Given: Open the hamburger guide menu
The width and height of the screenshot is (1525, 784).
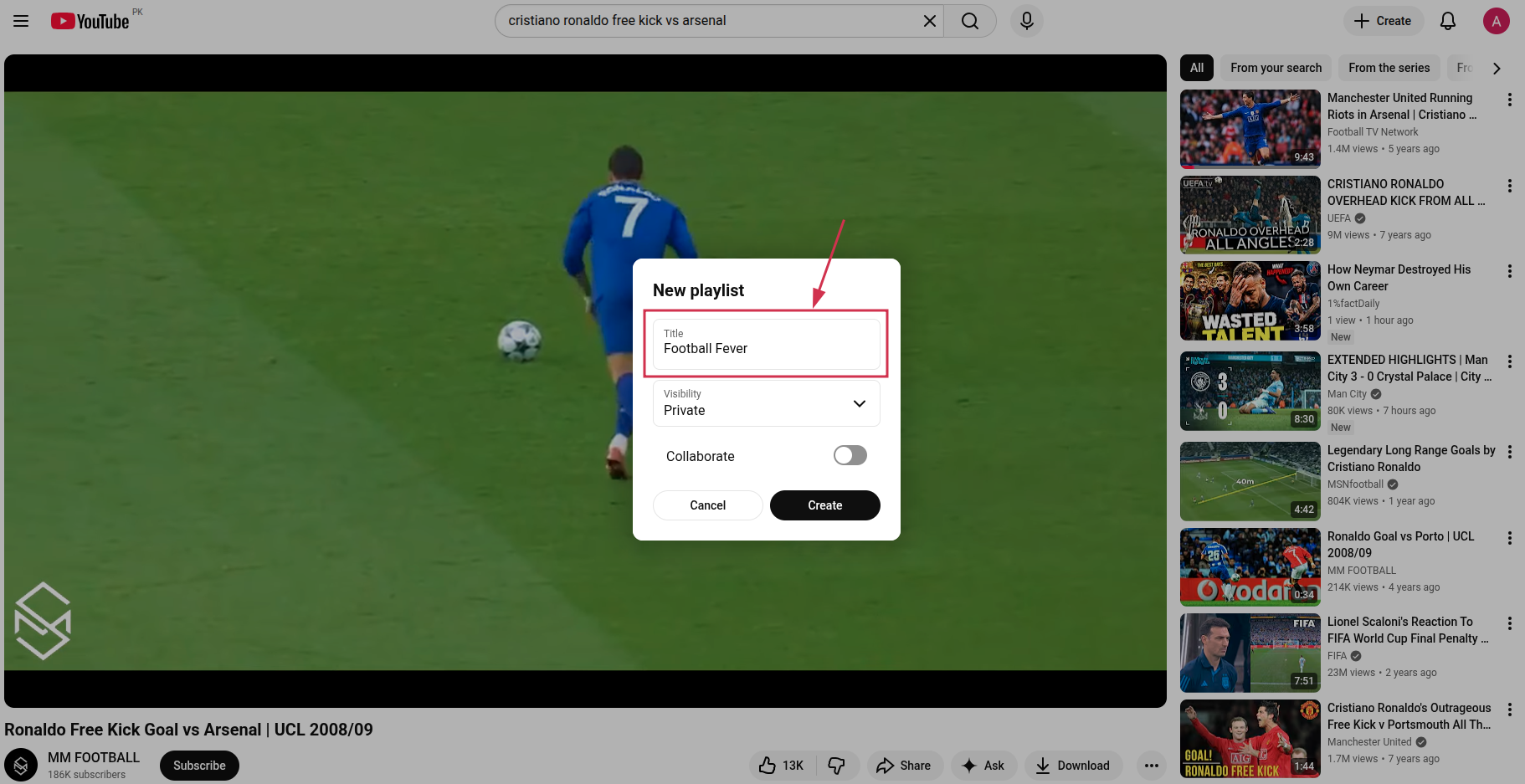Looking at the screenshot, I should (21, 21).
